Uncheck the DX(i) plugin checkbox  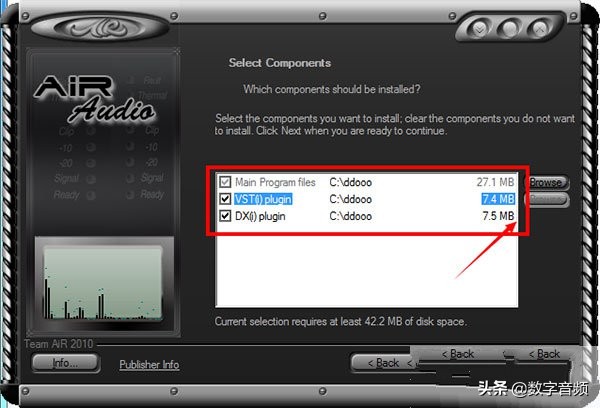(225, 216)
